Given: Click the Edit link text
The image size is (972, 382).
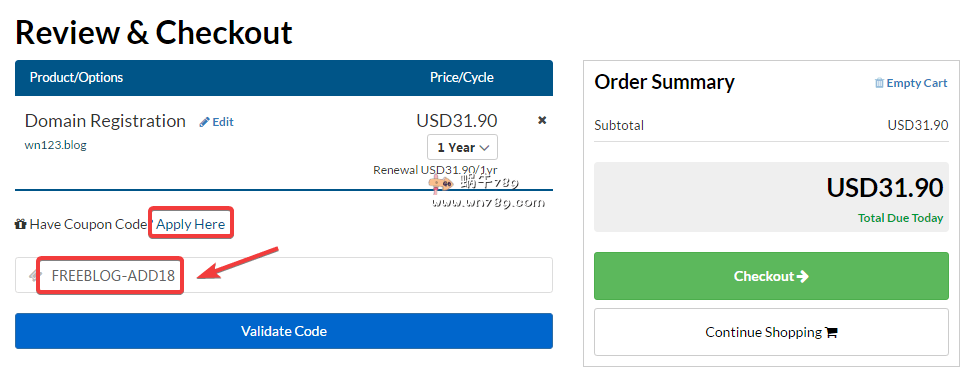Looking at the screenshot, I should pos(223,122).
